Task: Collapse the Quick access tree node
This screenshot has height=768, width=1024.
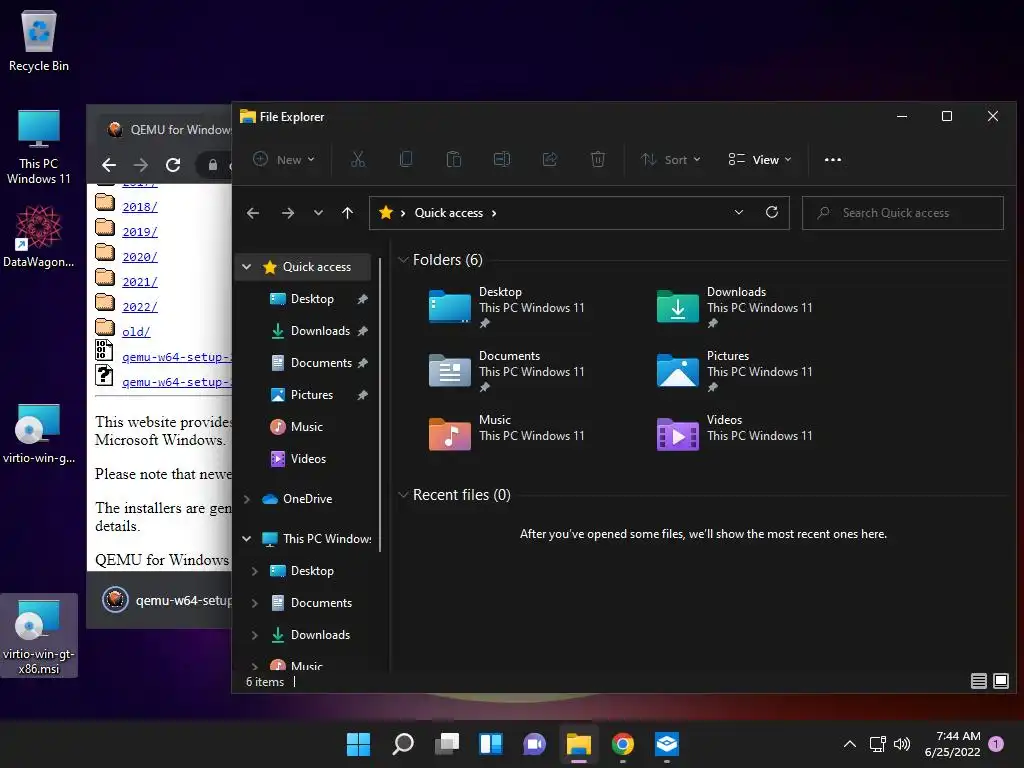Action: pos(247,266)
